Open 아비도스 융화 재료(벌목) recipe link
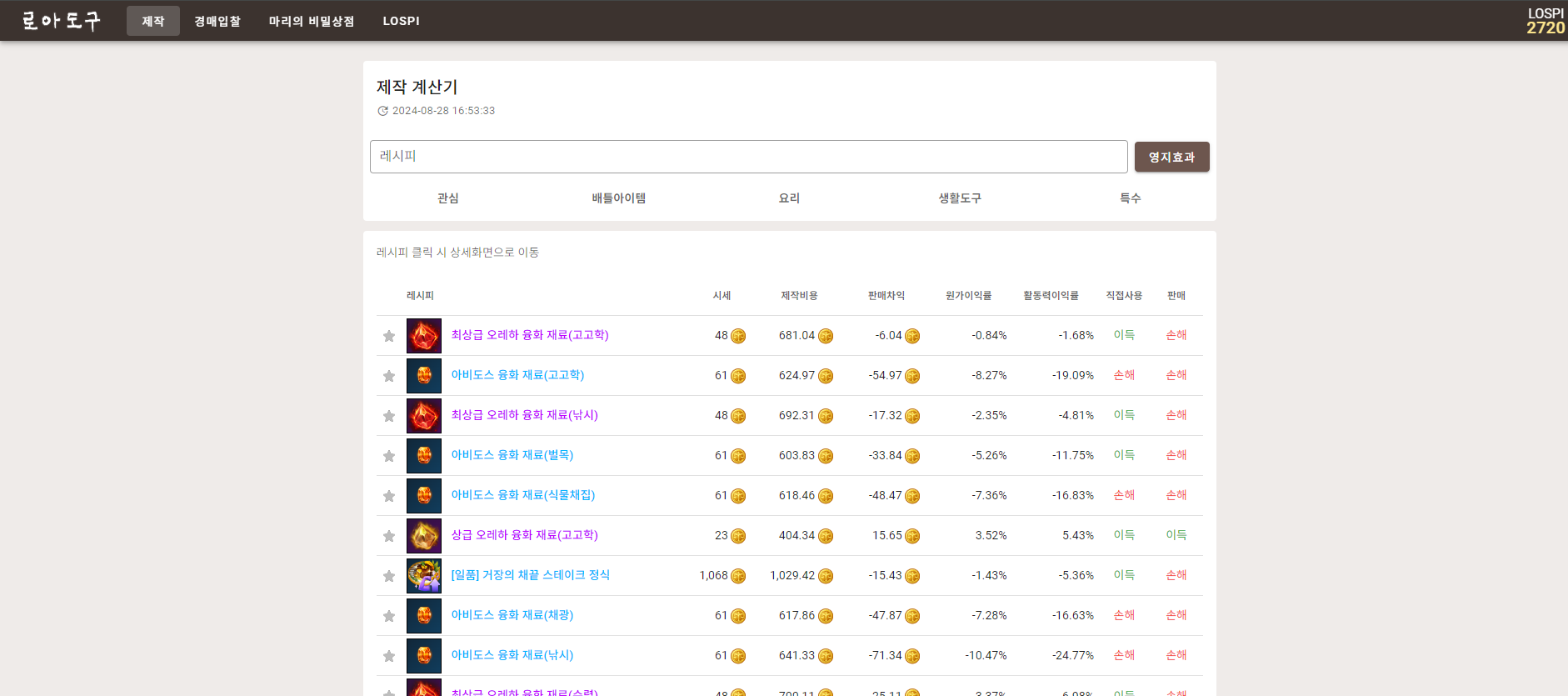 512,455
